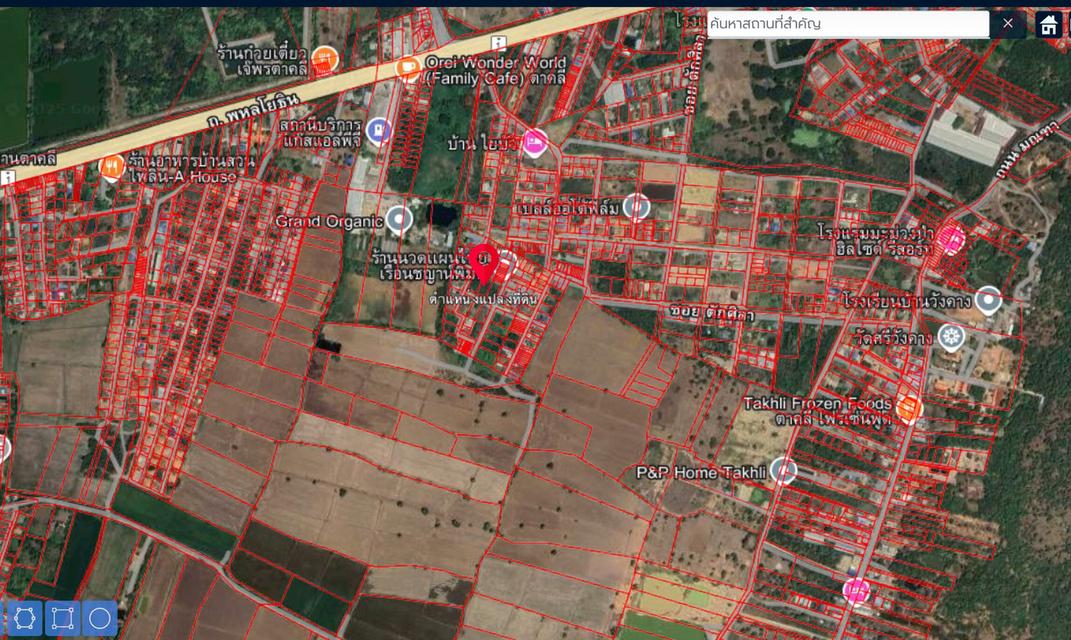Select the circle drawing tool

(100, 618)
